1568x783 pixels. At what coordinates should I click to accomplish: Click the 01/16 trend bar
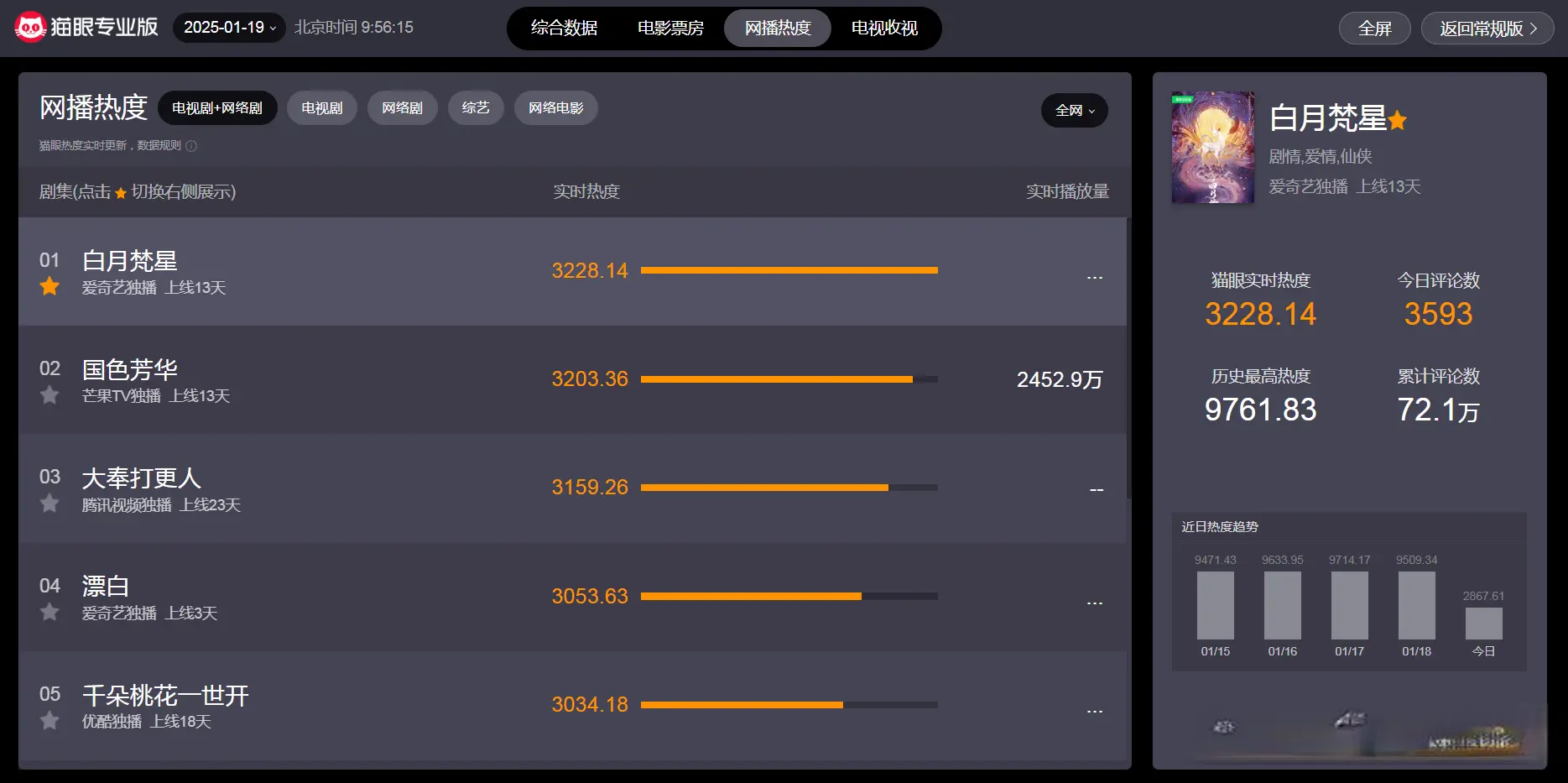(x=1283, y=606)
